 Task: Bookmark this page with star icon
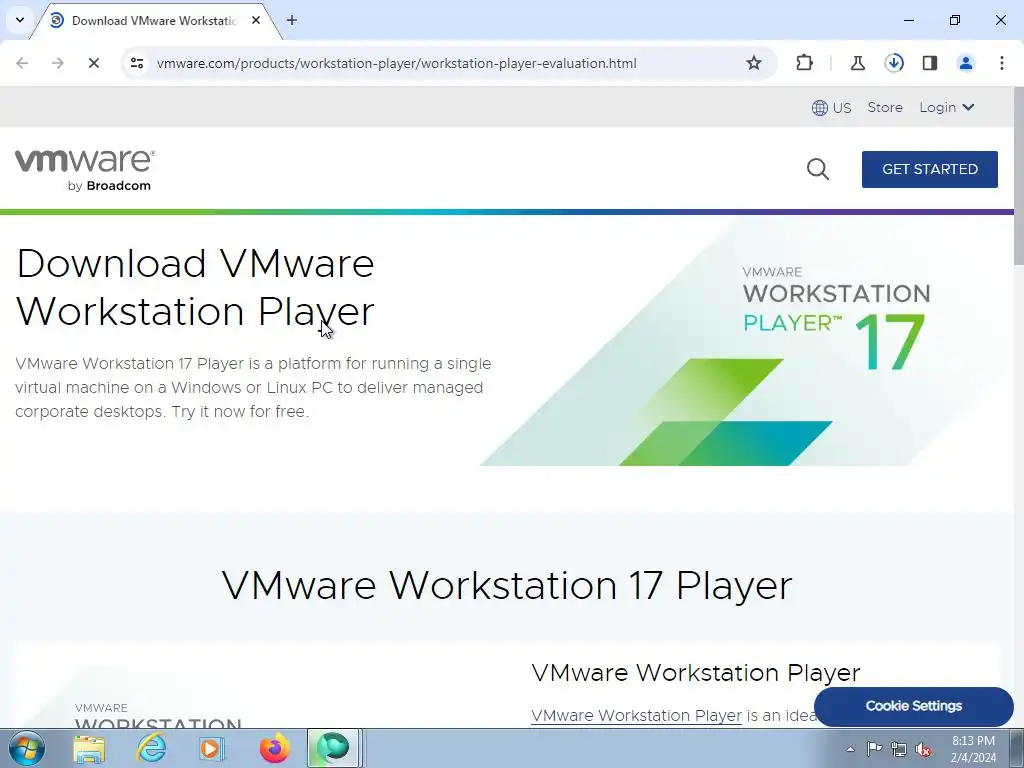click(x=754, y=63)
